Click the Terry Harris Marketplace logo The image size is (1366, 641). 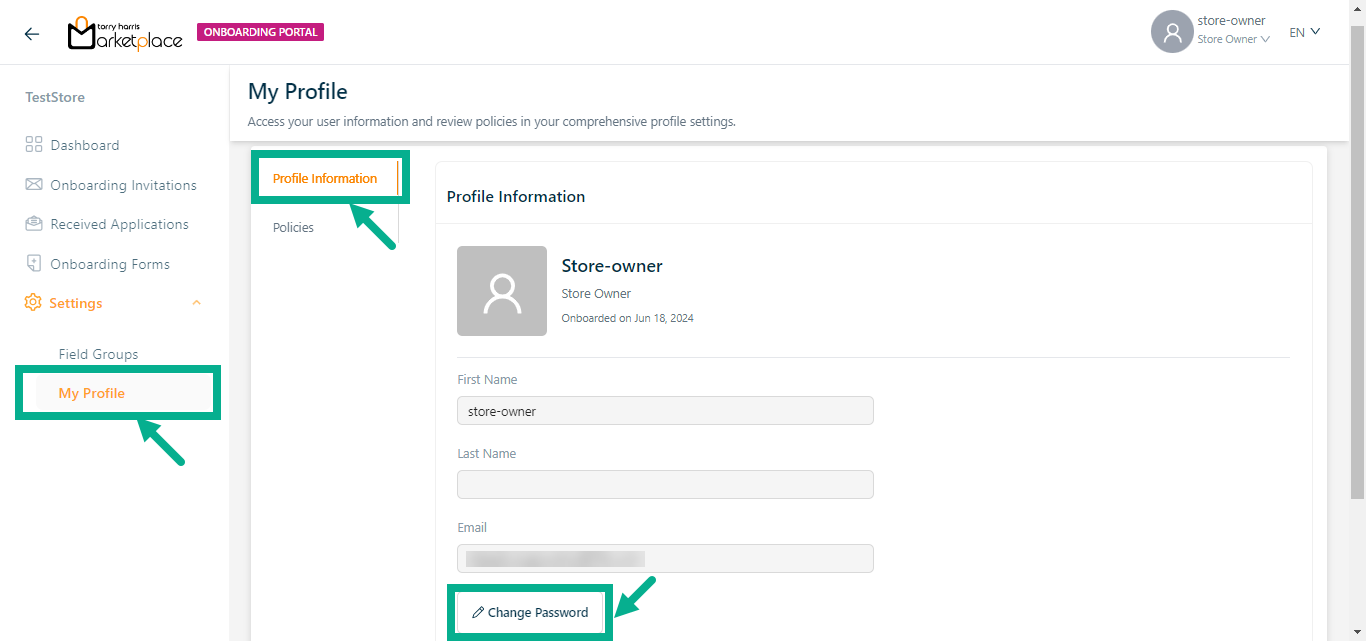coord(125,33)
